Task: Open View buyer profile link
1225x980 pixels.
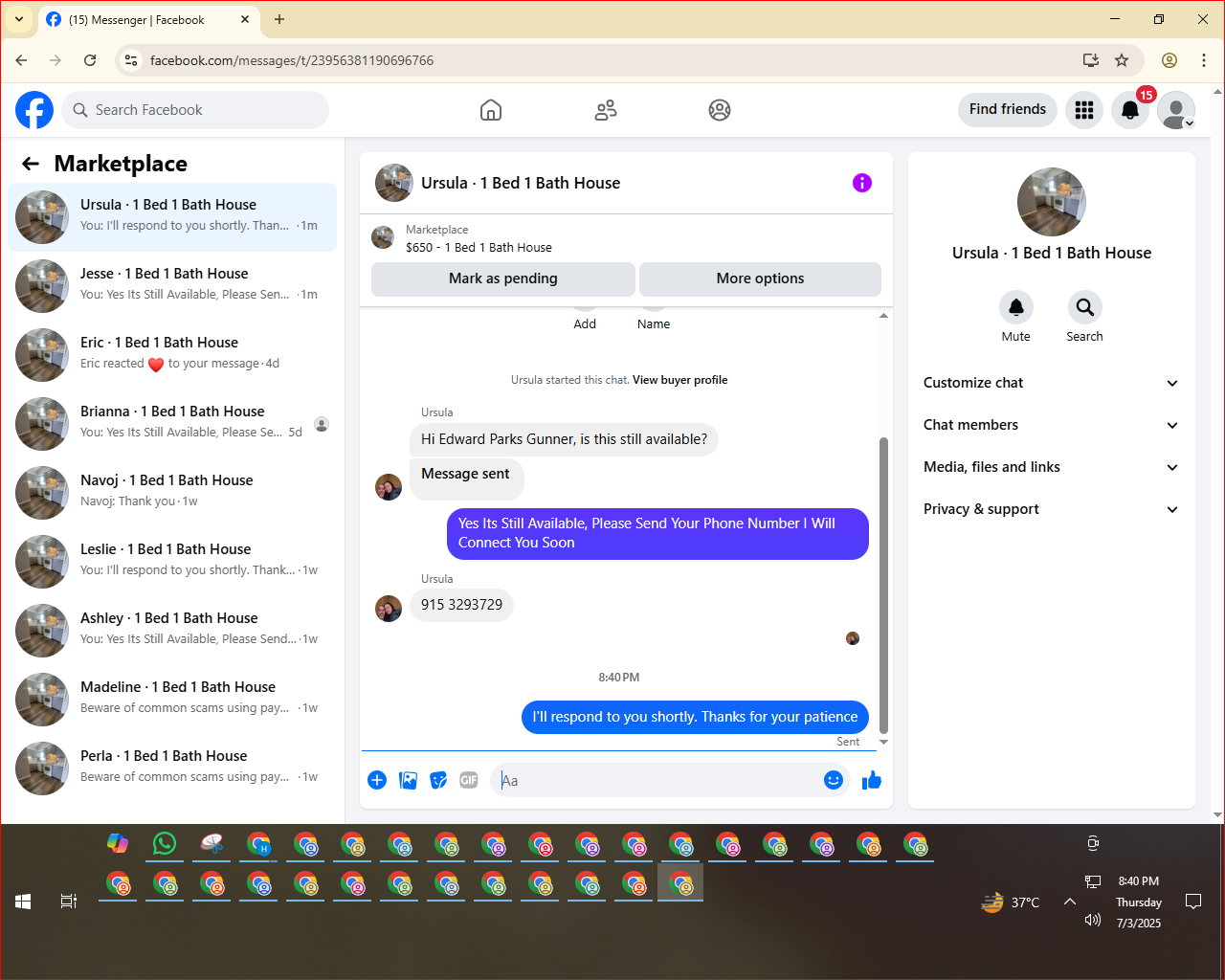Action: click(679, 380)
